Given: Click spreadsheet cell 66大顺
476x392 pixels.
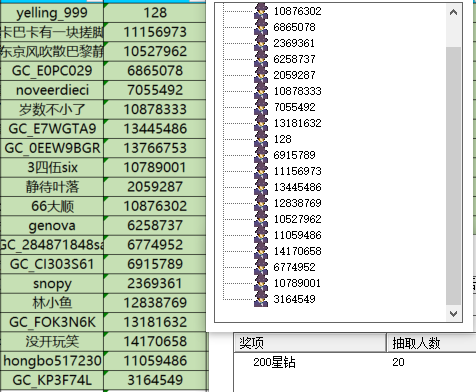Looking at the screenshot, I should (x=52, y=206).
